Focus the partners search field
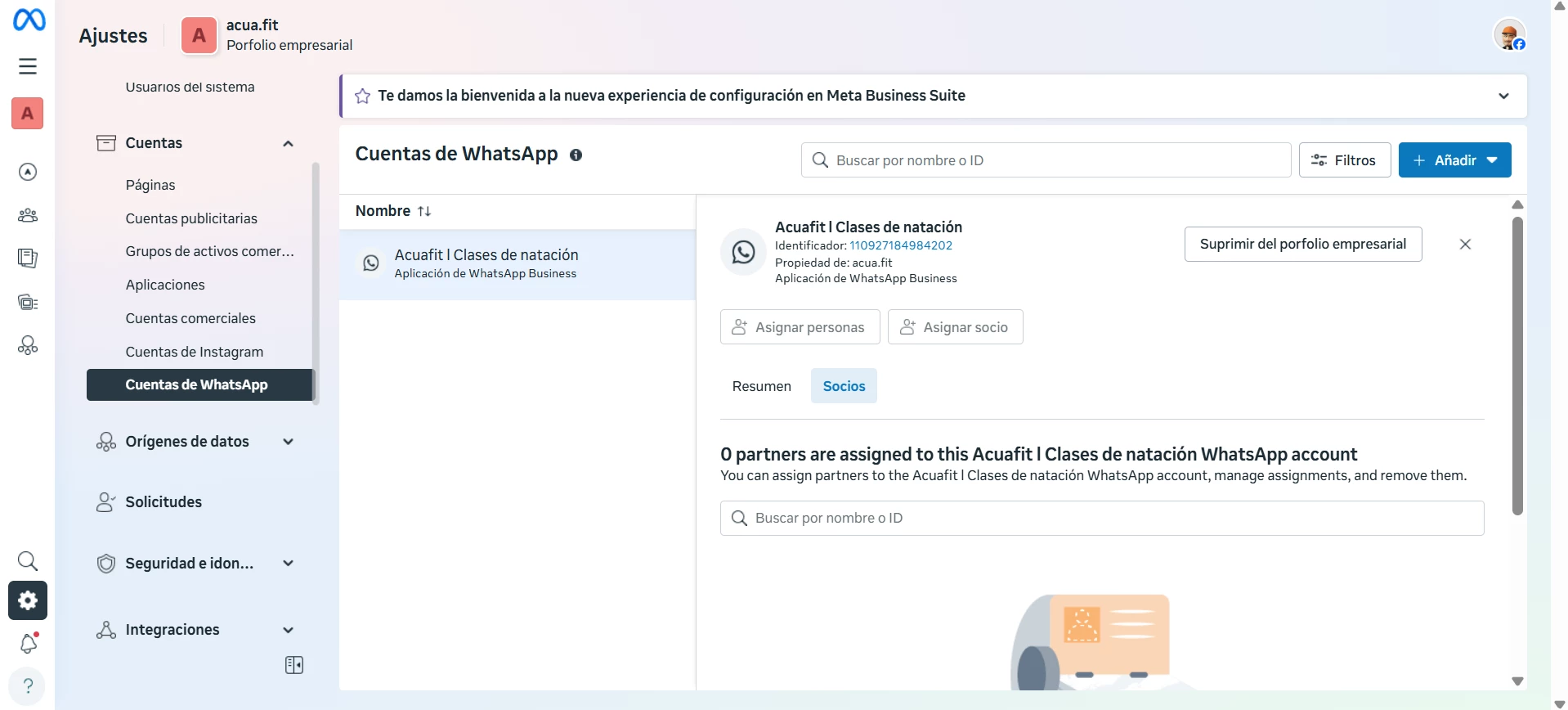 pyautogui.click(x=1102, y=519)
